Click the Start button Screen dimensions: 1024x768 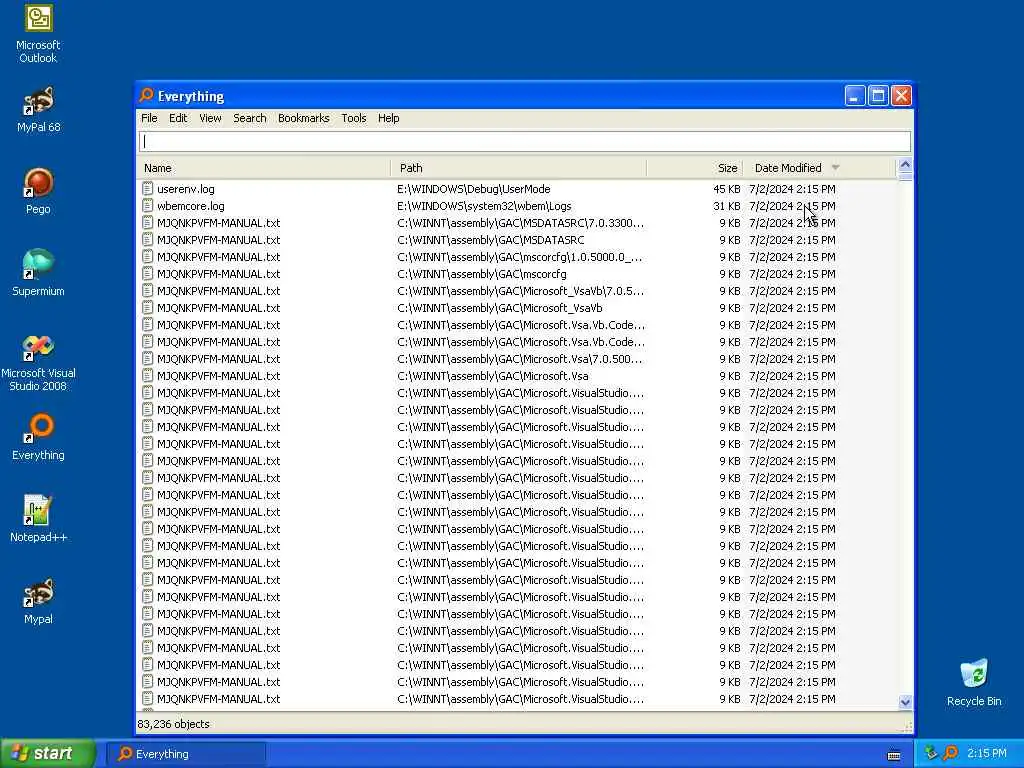(x=47, y=754)
